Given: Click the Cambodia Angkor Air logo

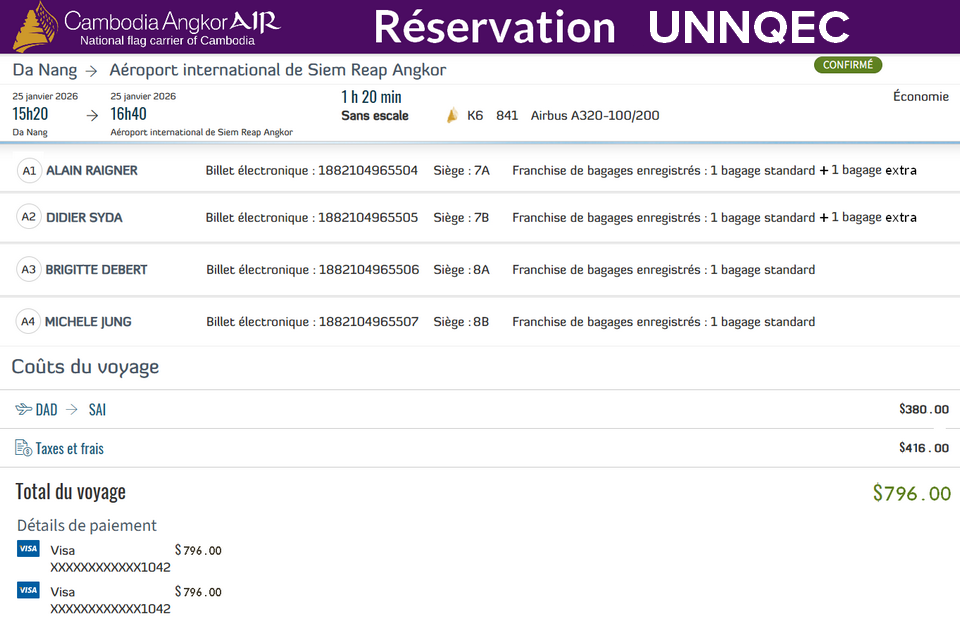Looking at the screenshot, I should (145, 27).
